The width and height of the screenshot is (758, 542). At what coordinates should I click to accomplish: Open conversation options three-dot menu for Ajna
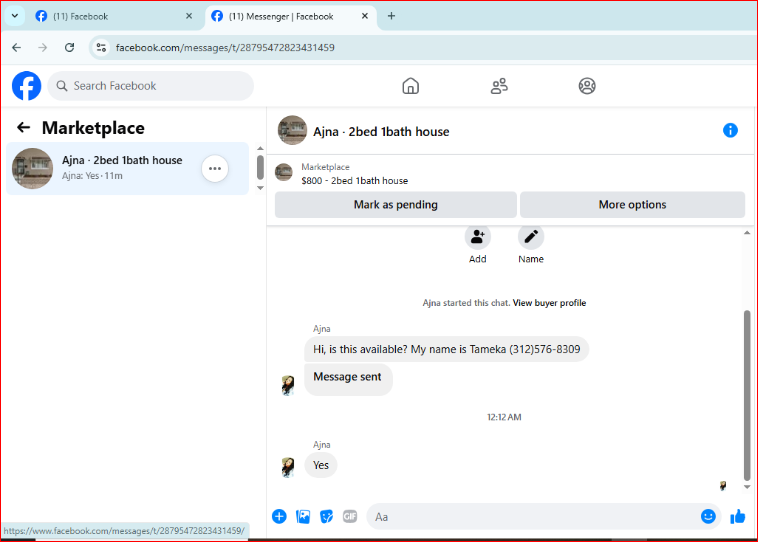click(215, 169)
